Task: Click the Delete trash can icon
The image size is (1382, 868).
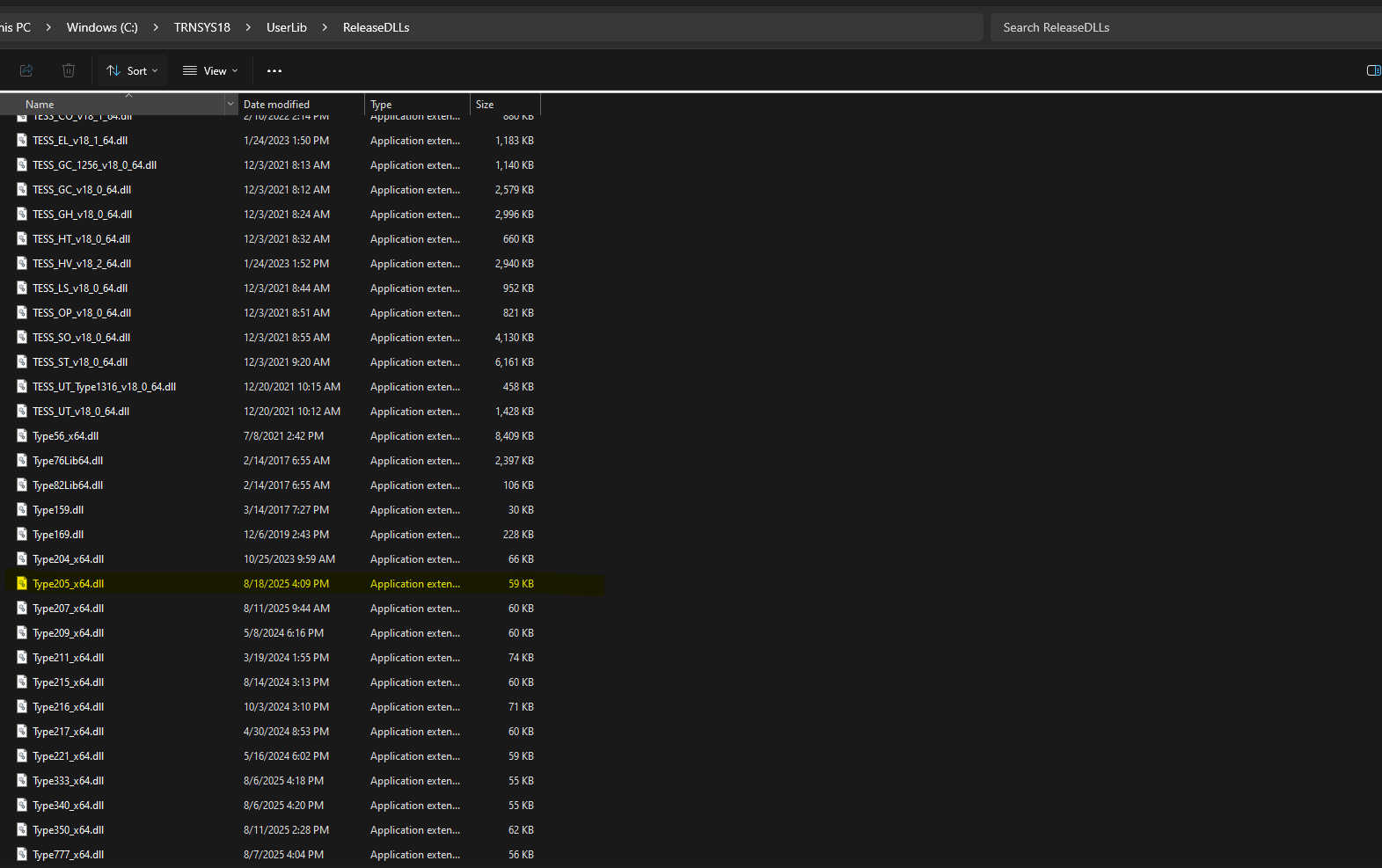Action: [69, 70]
